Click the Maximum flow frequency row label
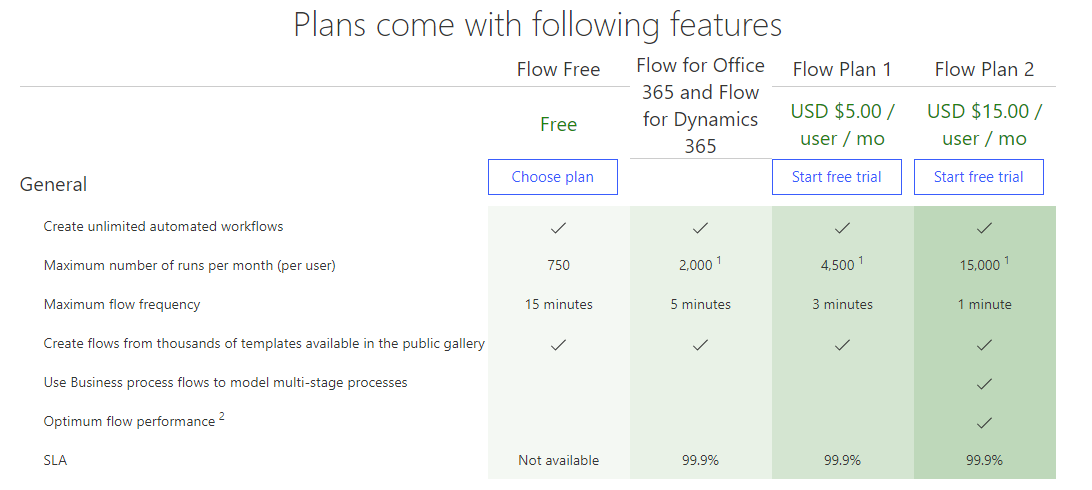 tap(122, 304)
